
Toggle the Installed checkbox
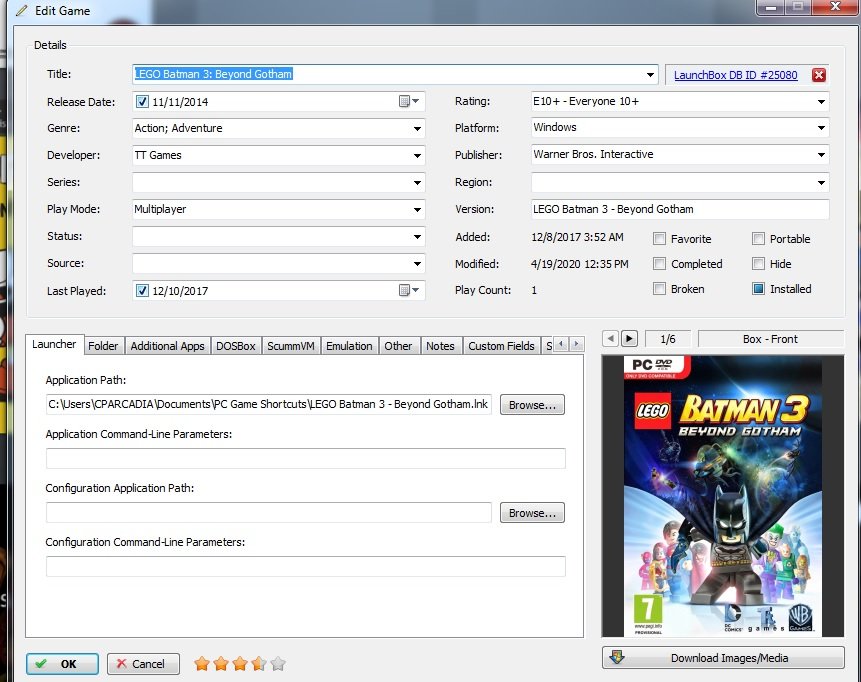(x=758, y=289)
